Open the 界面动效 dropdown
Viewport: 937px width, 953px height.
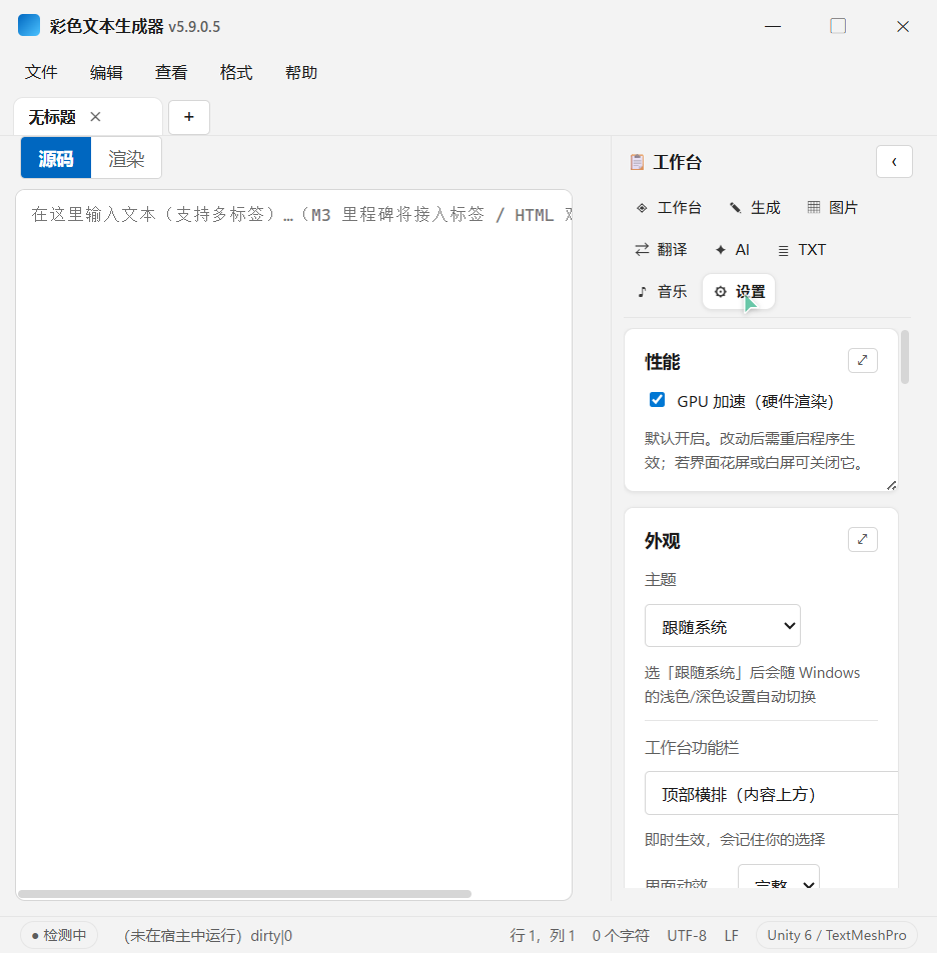(x=779, y=876)
